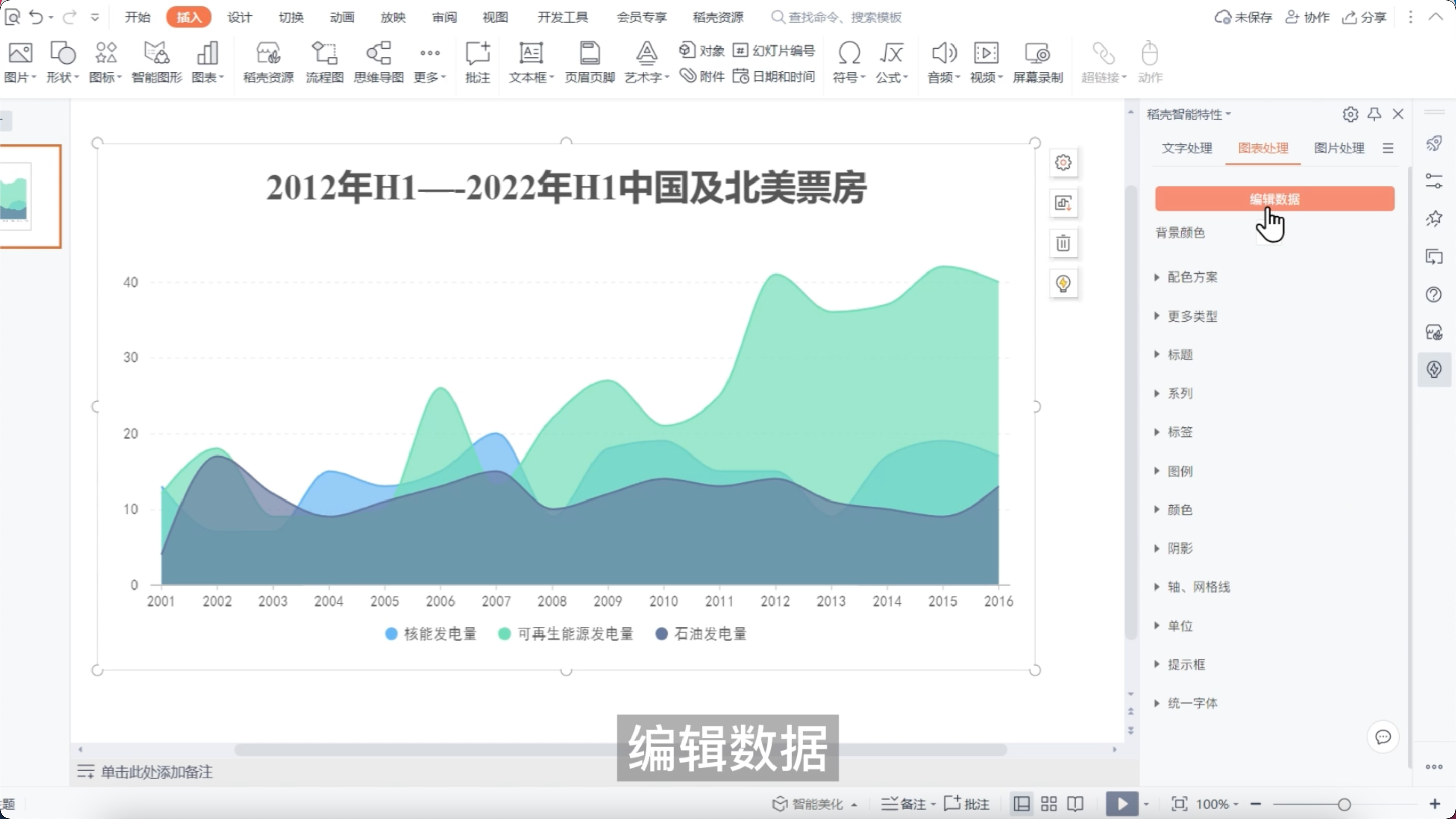Add a 批注 comment from the ribbon
This screenshot has width=1456, height=819.
tap(478, 62)
